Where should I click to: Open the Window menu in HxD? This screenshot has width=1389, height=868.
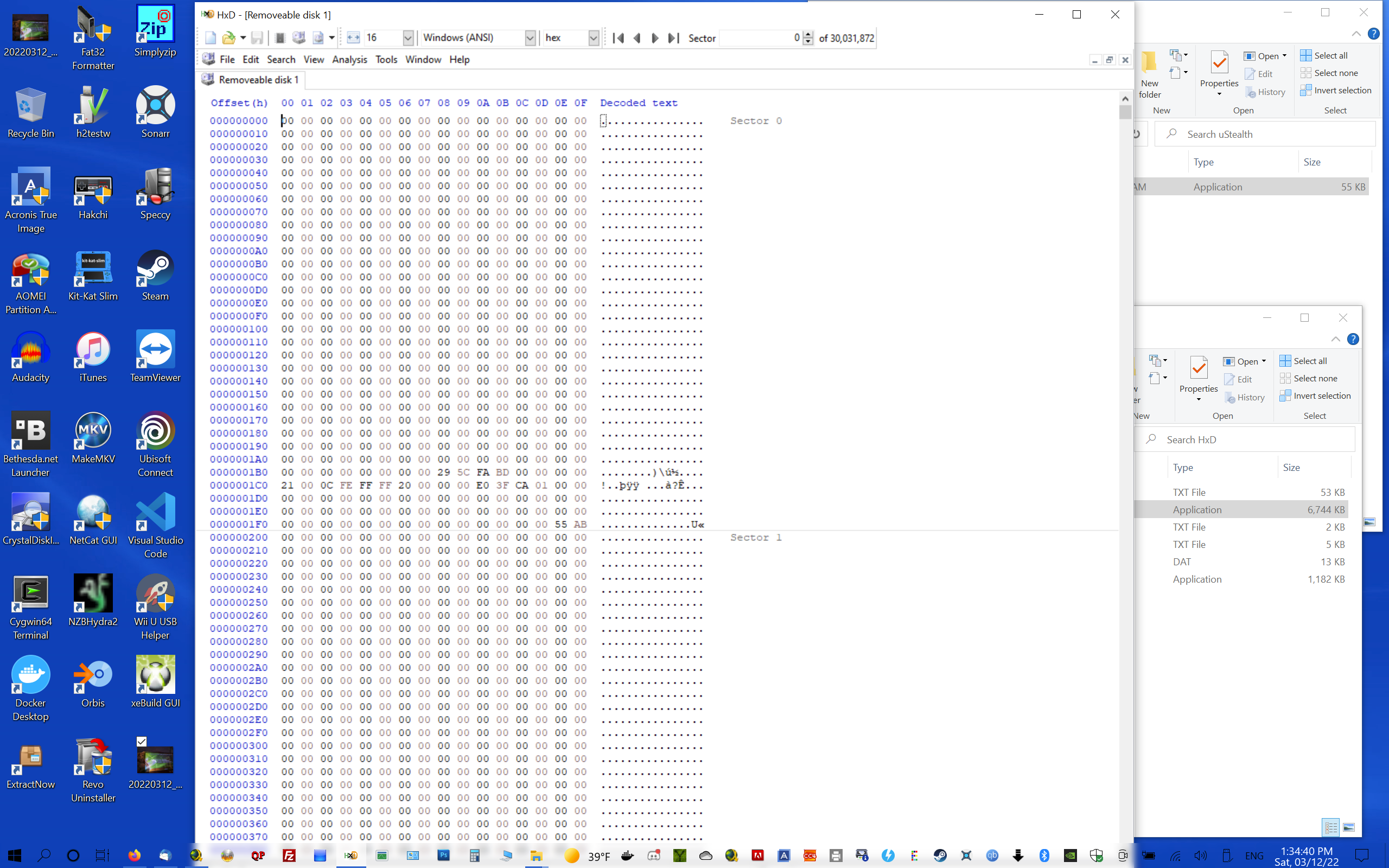click(x=423, y=59)
